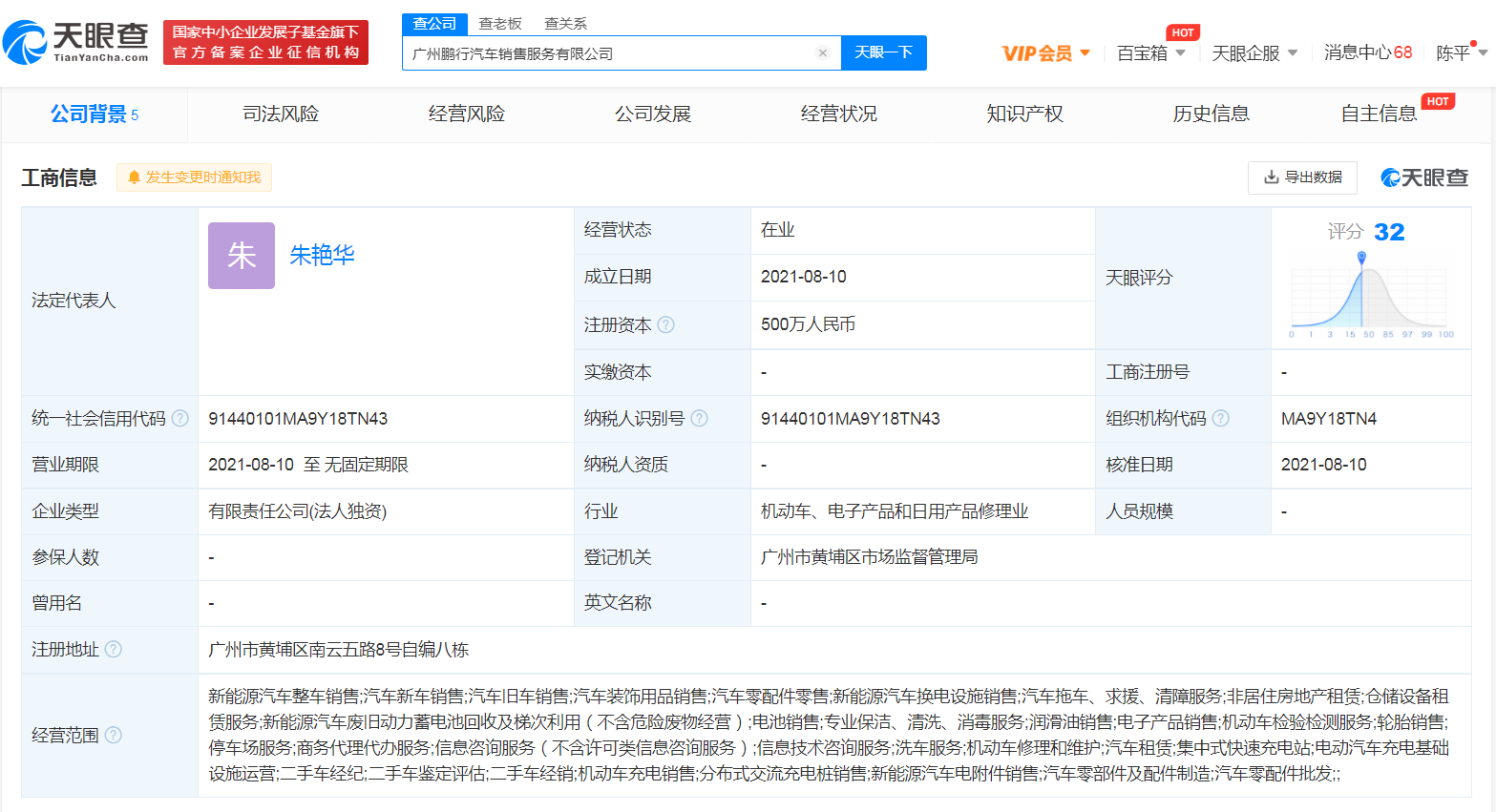Click the 天眼一下 search button

(883, 52)
